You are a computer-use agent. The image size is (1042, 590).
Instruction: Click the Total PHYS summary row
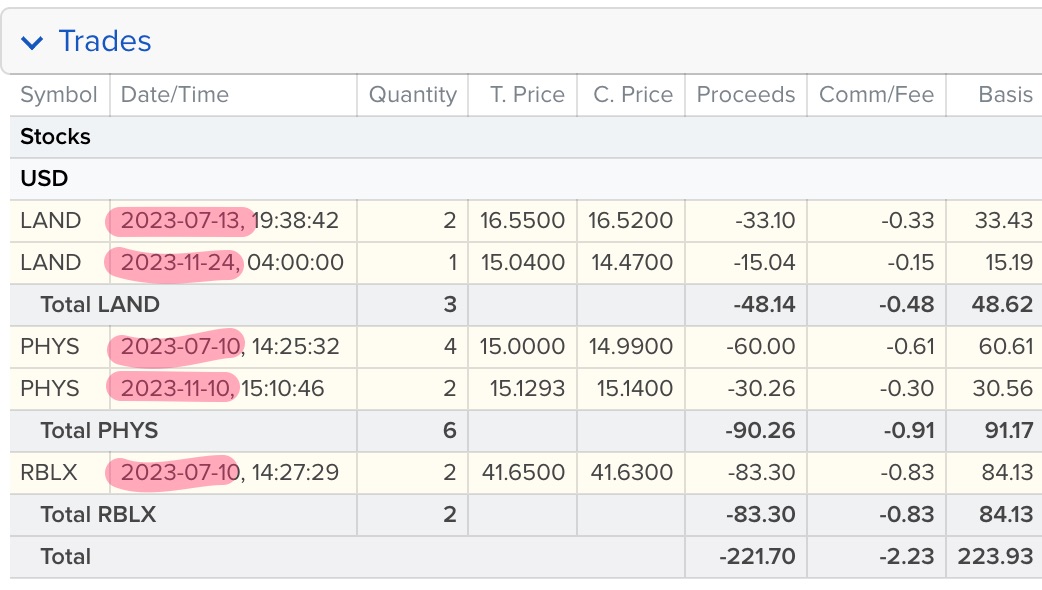[x=526, y=430]
